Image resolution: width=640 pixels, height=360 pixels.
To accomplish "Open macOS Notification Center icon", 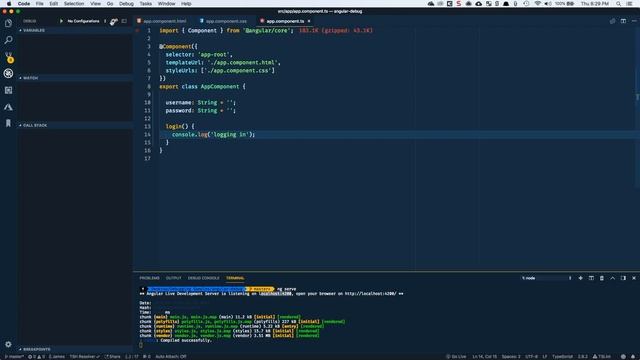I will pos(630,4).
